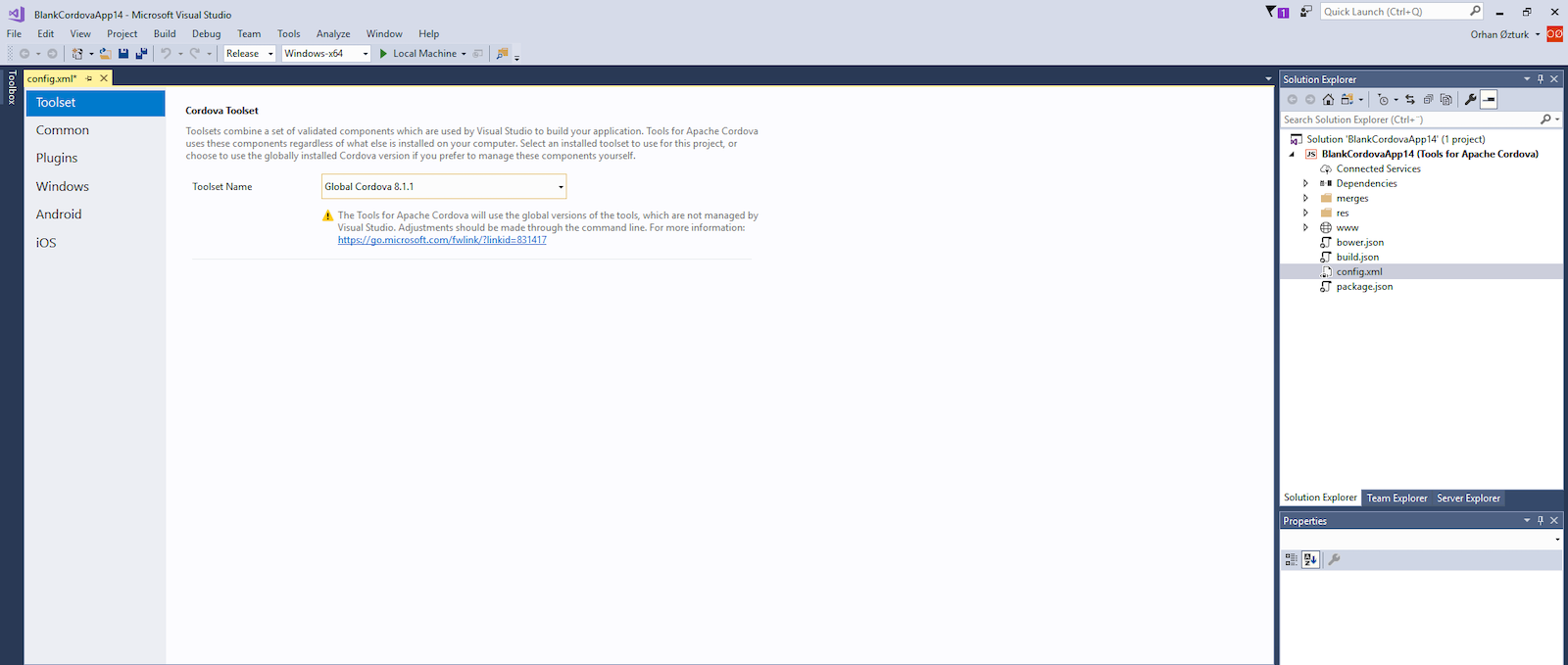Select the iOS section
Viewport: 1568px width, 665px height.
click(95, 243)
